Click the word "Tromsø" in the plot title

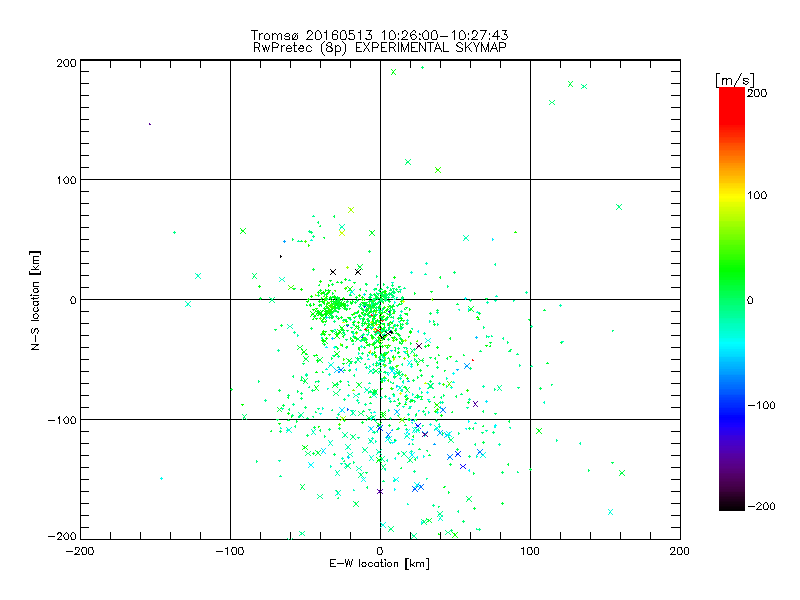point(274,35)
